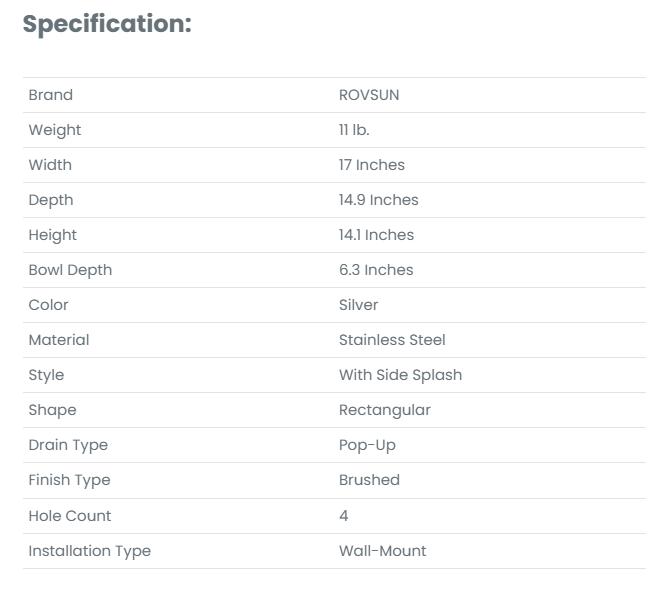Click the Pop-Up drain type value
This screenshot has height=594, width=663.
click(367, 445)
